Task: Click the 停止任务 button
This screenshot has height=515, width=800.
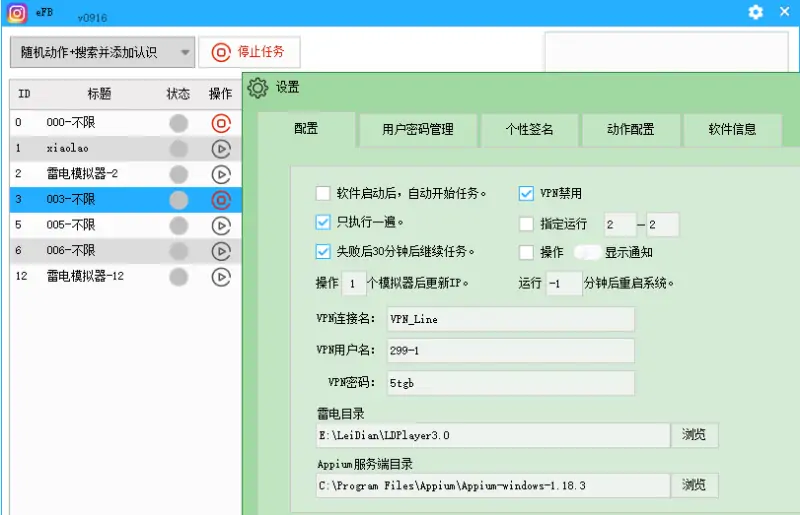Action: click(250, 52)
